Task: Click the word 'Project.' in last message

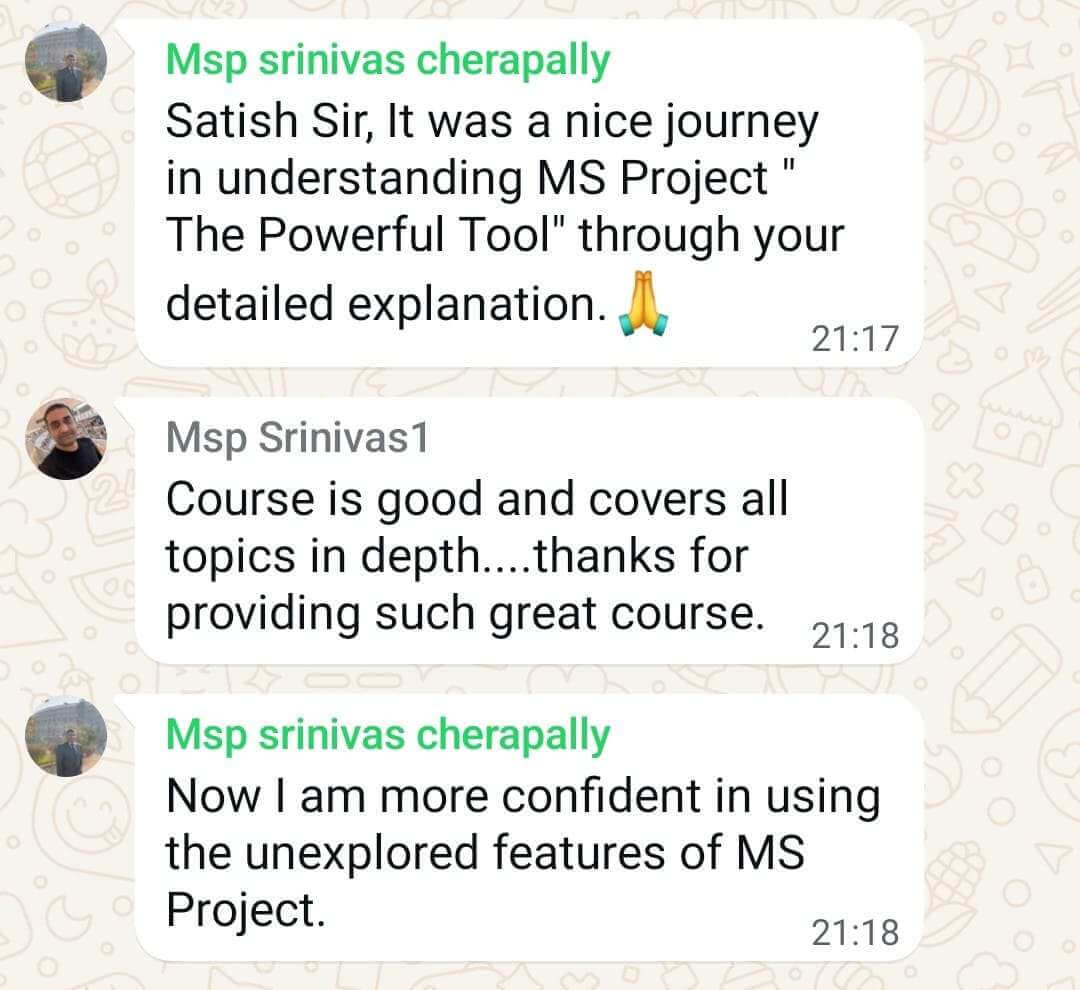Action: coord(245,910)
